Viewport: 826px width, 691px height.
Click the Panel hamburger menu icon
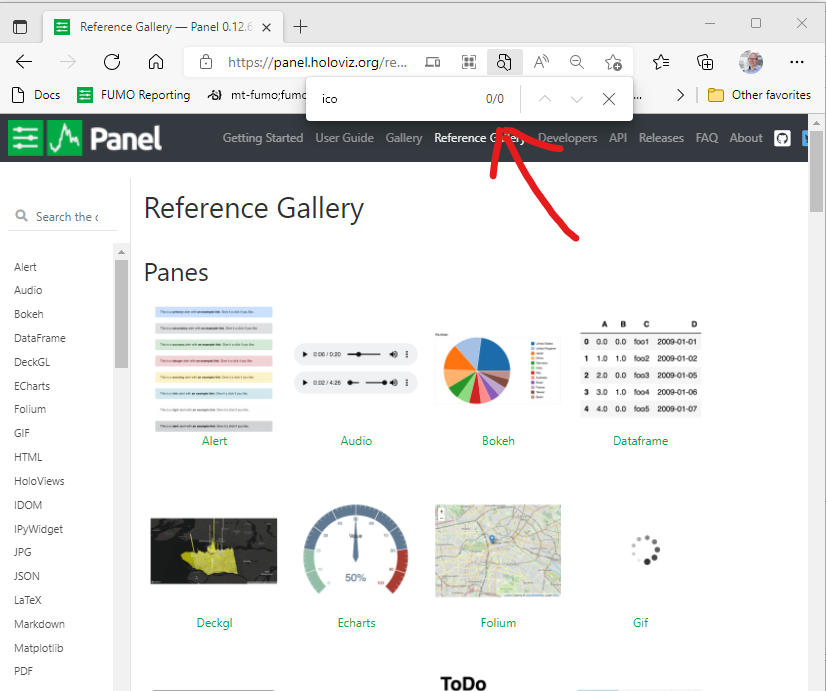click(25, 138)
